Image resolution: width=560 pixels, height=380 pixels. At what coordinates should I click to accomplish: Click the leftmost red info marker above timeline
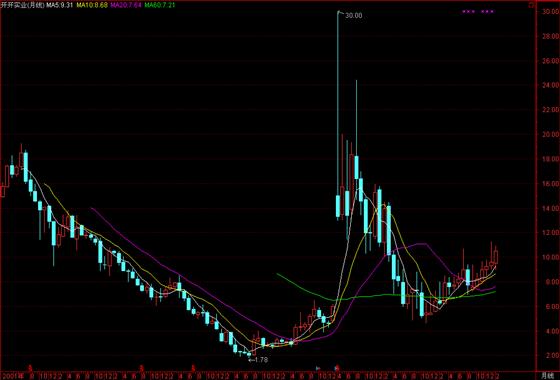pyautogui.click(x=30, y=368)
